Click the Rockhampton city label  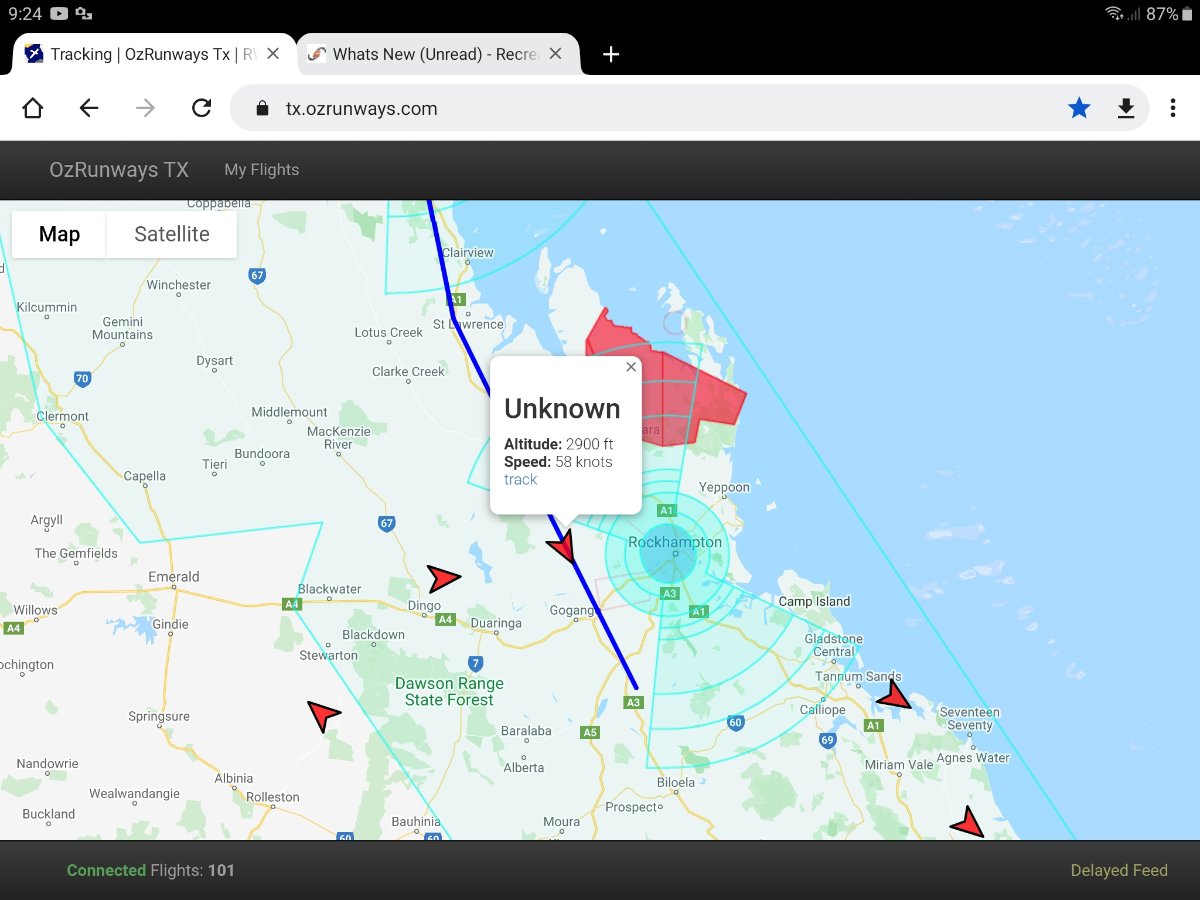675,542
